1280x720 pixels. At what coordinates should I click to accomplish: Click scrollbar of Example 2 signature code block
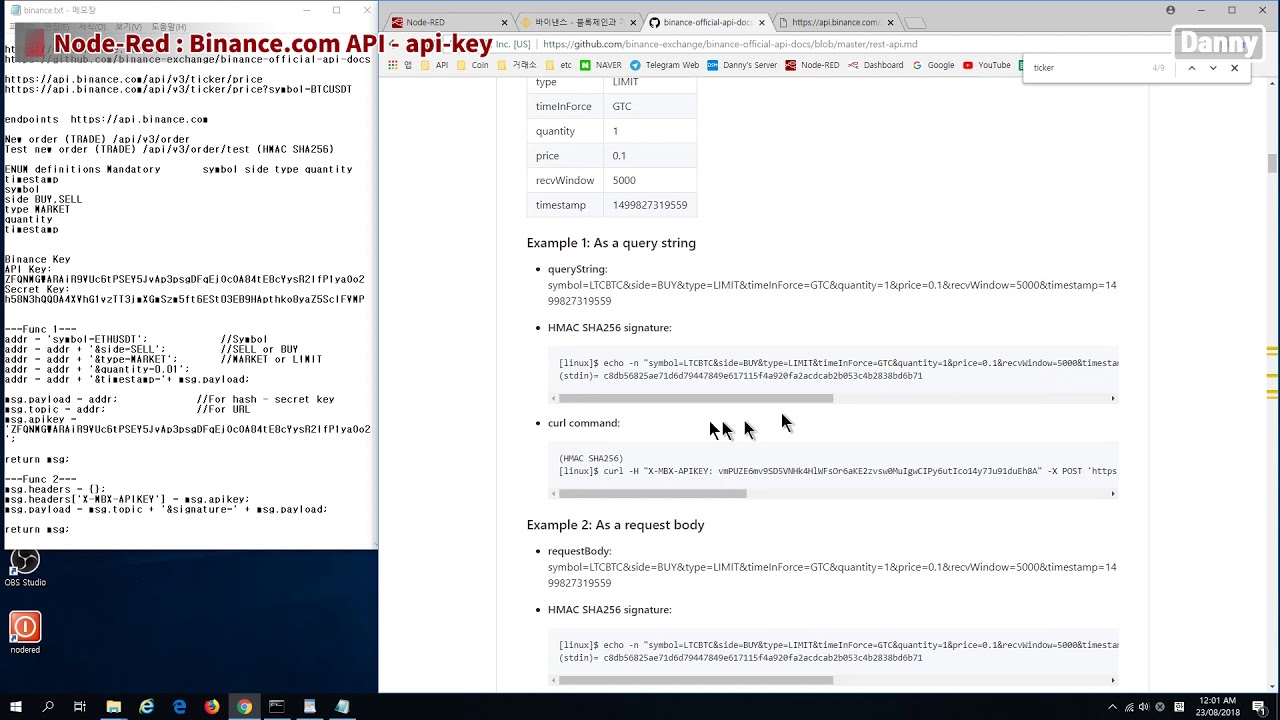point(696,680)
